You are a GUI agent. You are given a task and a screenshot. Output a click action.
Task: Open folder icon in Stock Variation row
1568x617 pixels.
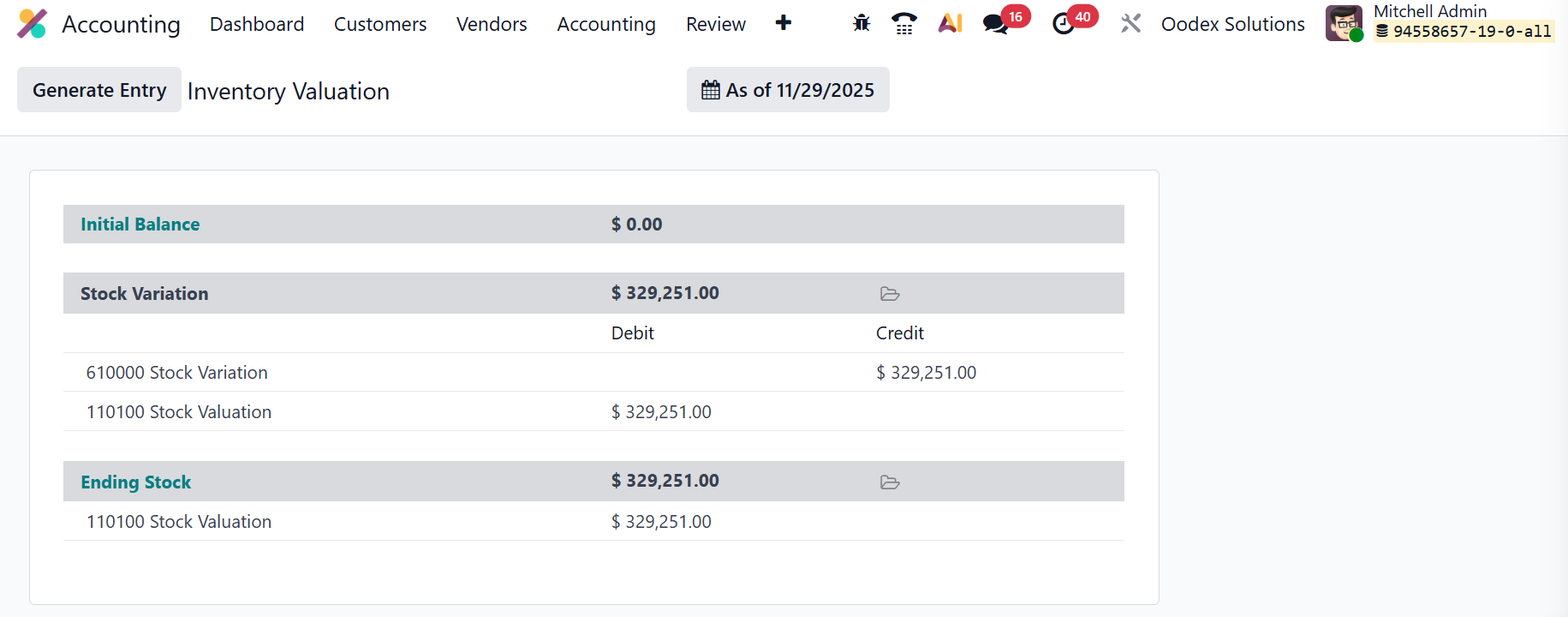pyautogui.click(x=890, y=294)
